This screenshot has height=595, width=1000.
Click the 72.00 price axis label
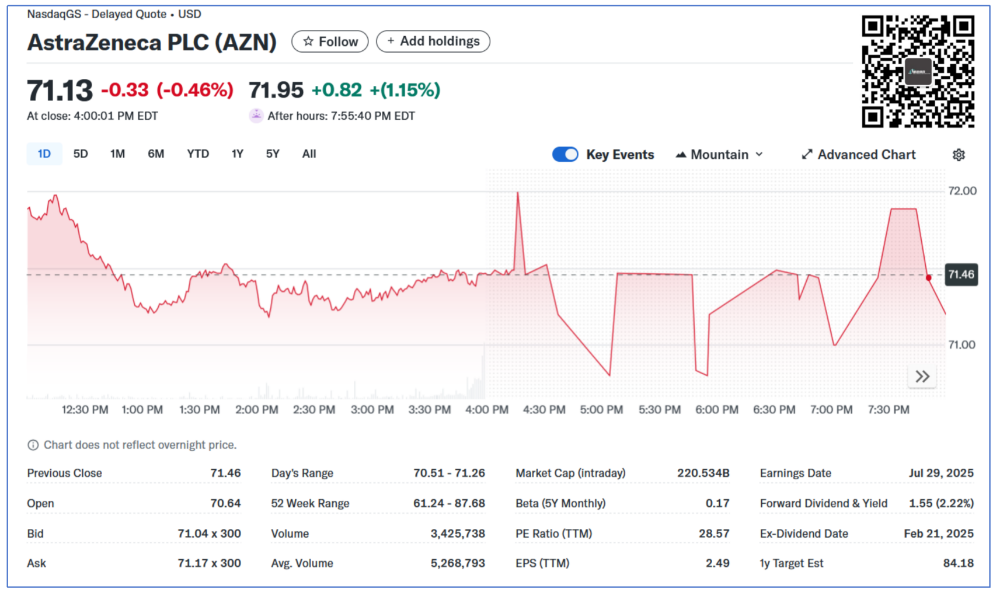click(x=962, y=191)
